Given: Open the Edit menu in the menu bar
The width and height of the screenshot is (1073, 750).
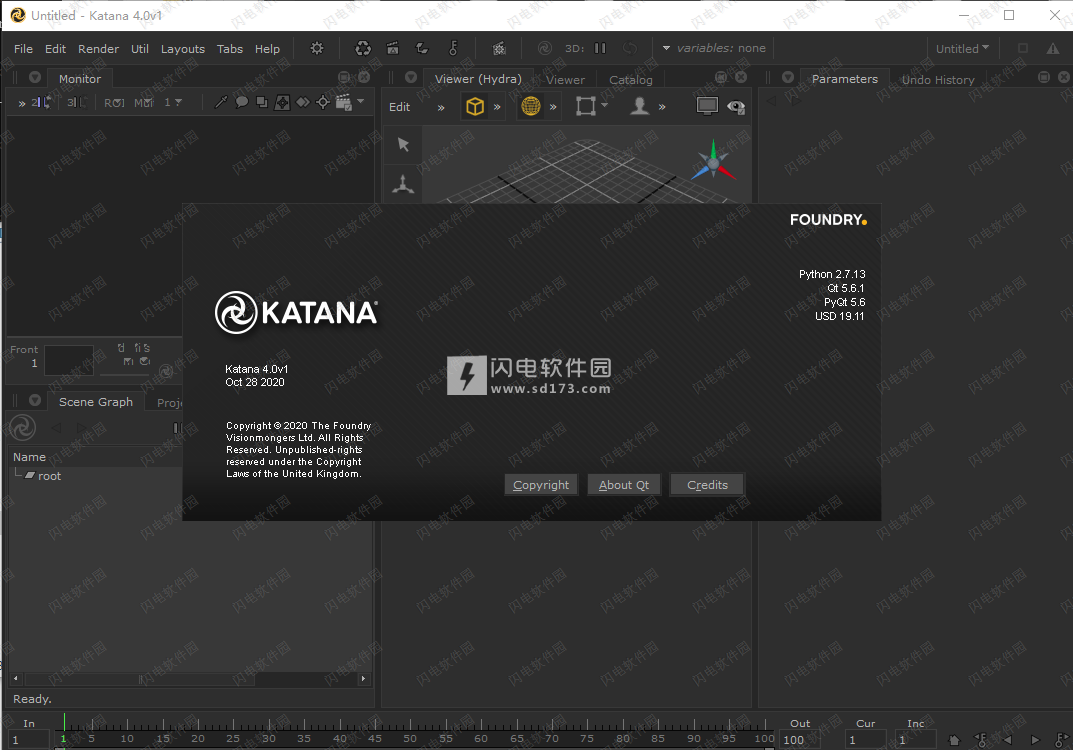Looking at the screenshot, I should 55,49.
